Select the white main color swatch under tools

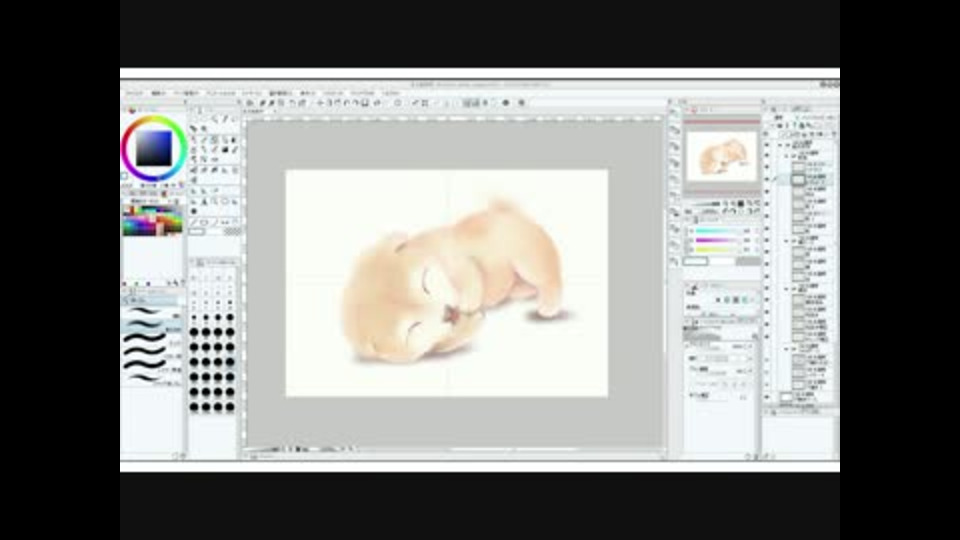coord(197,231)
